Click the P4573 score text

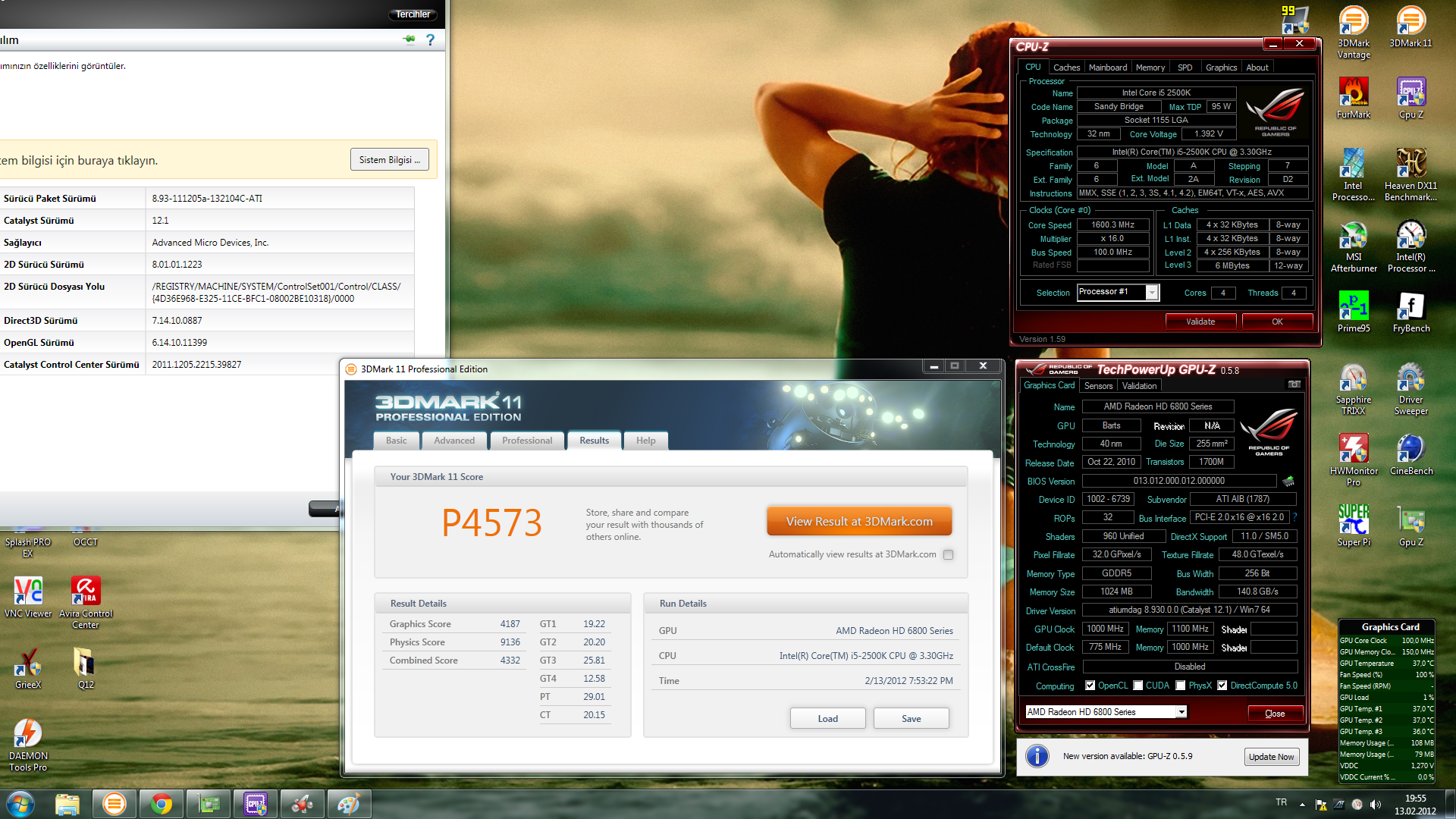(x=491, y=522)
